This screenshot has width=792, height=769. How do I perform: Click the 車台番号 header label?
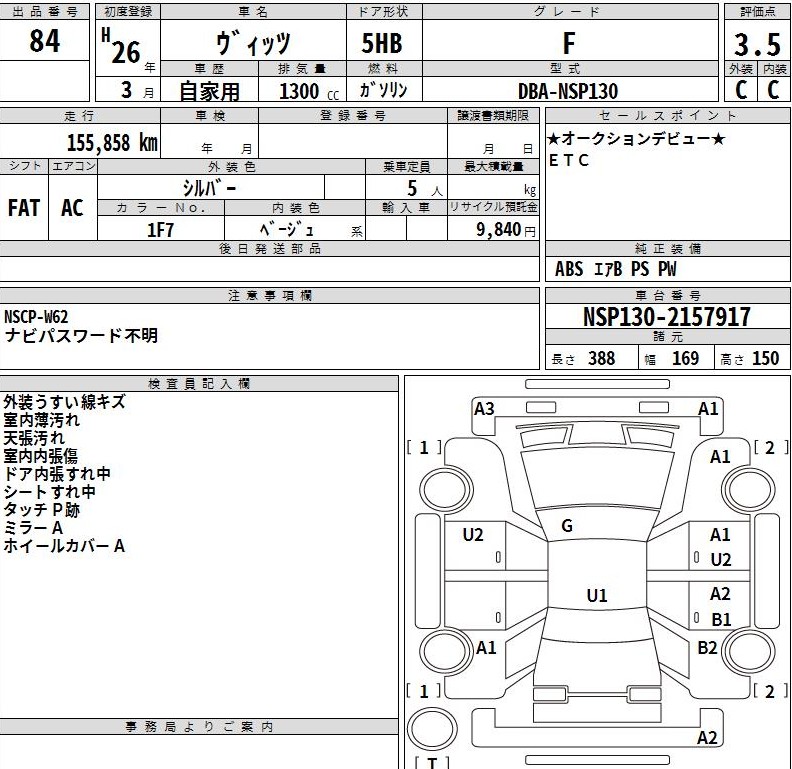coord(668,296)
